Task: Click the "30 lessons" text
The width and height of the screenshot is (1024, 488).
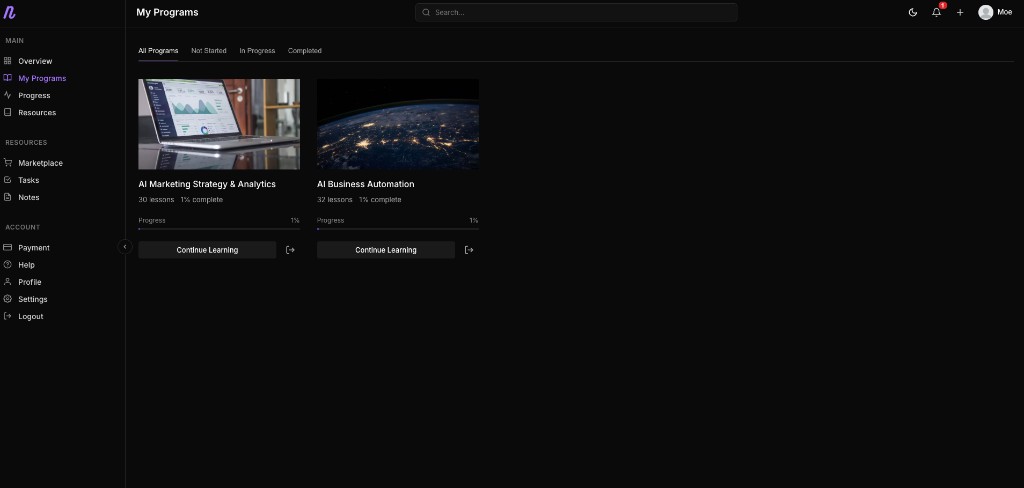Action: click(156, 200)
